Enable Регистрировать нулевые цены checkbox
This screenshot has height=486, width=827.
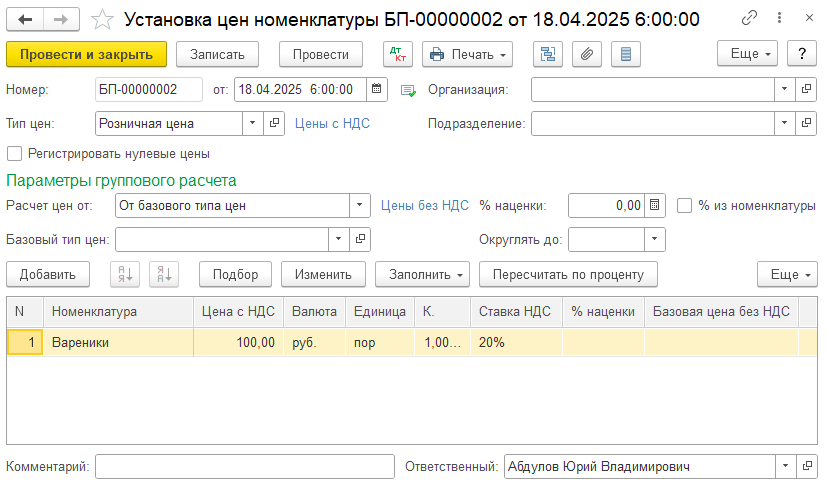pyautogui.click(x=14, y=154)
